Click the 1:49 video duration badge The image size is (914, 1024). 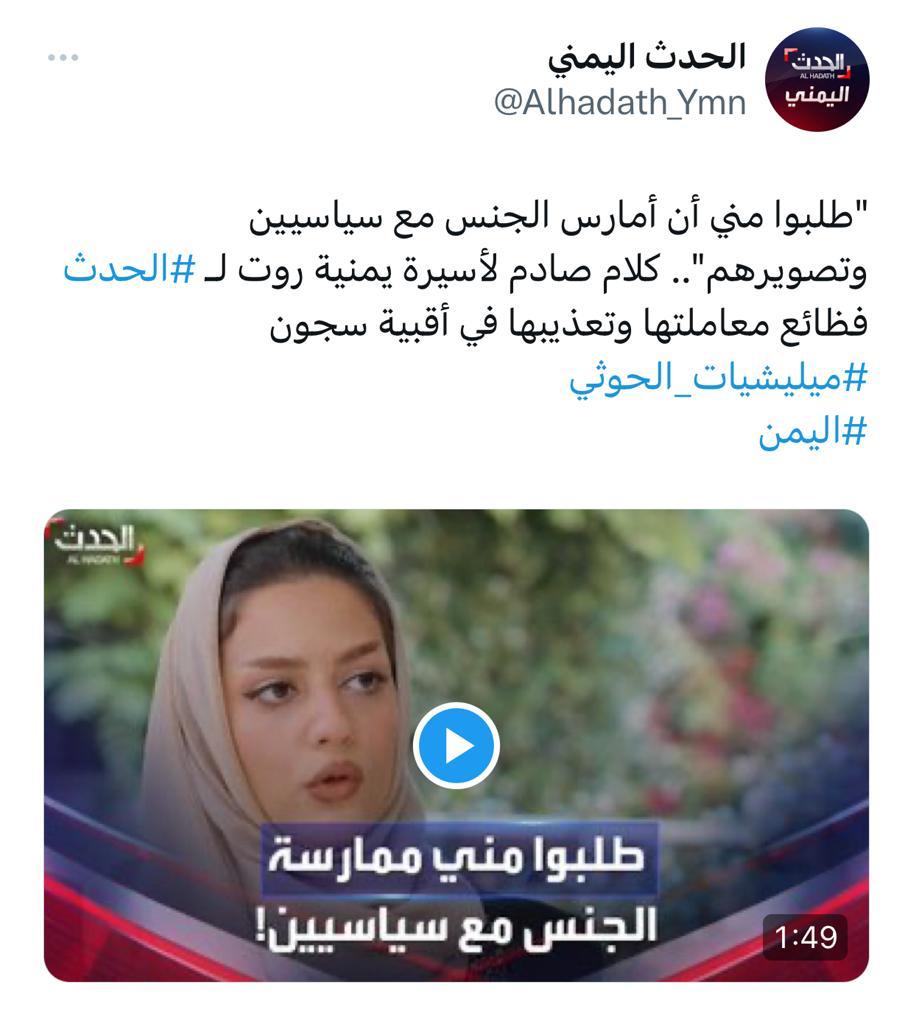805,937
